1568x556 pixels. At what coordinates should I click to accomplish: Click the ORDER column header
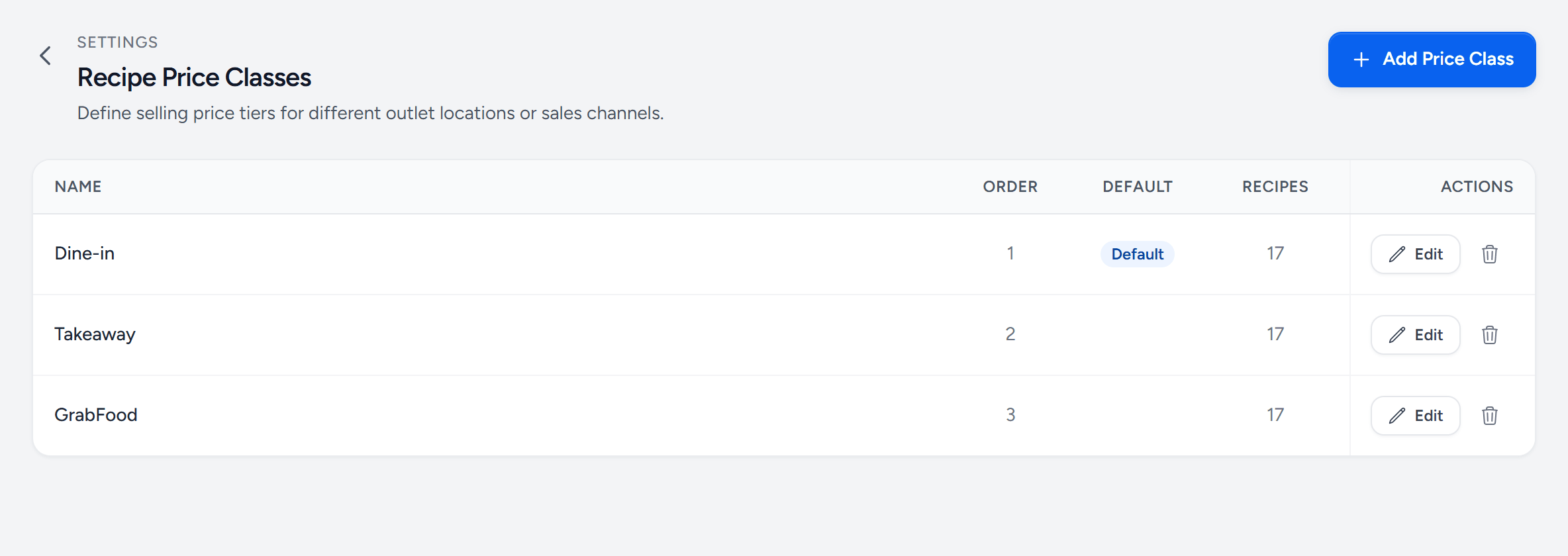click(x=1010, y=187)
